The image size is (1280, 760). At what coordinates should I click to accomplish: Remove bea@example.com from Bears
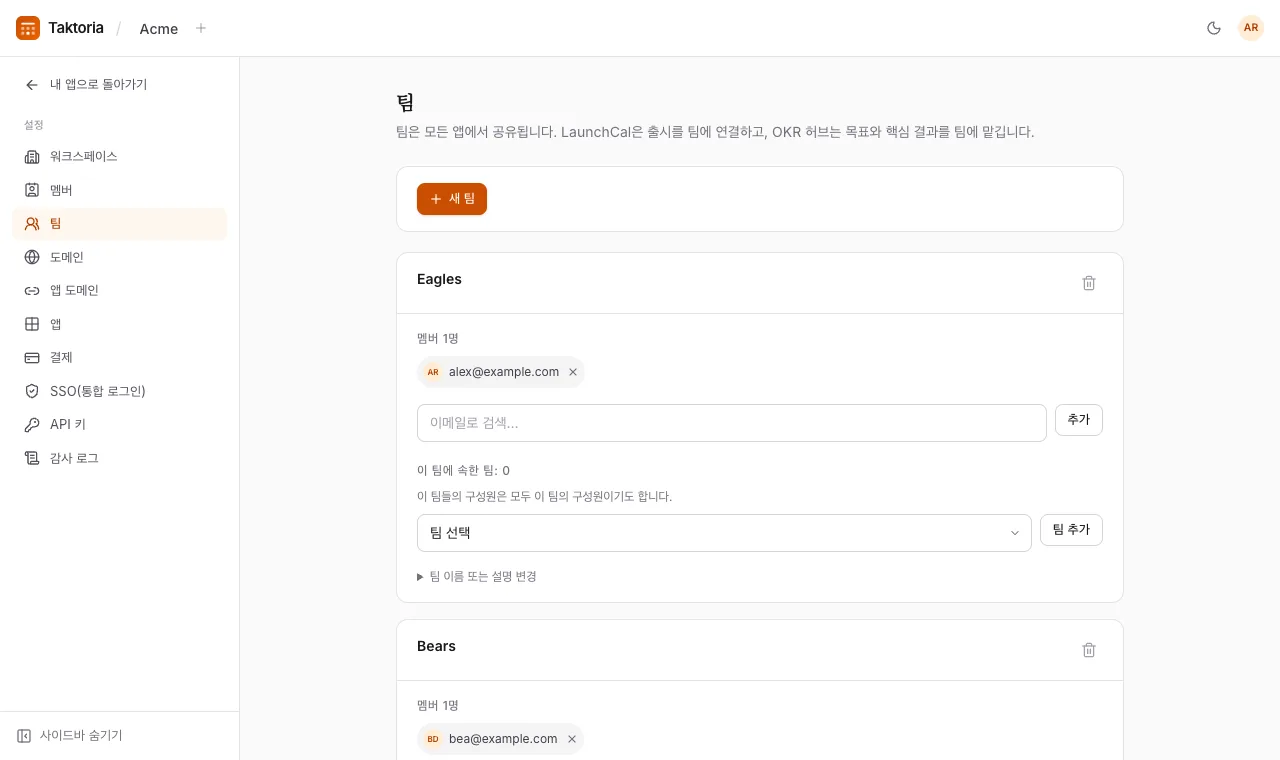pyautogui.click(x=572, y=739)
